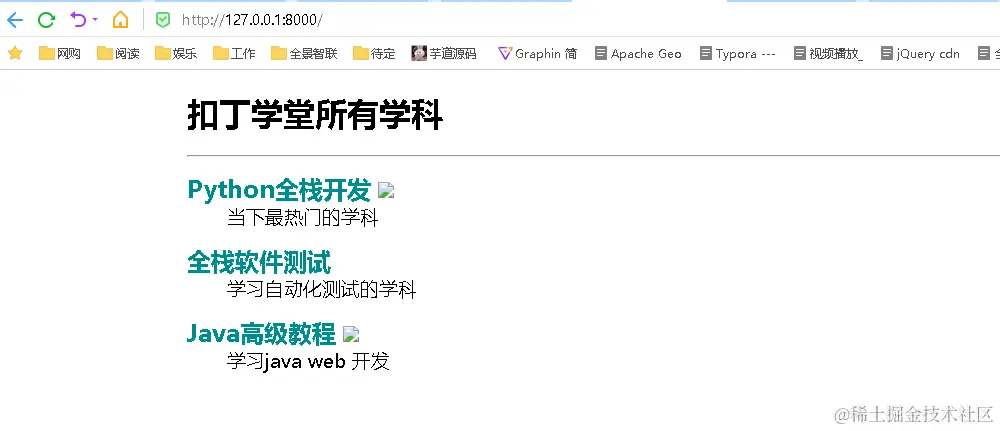
Task: Open the 全栈软件测试 subject link
Action: pos(259,262)
